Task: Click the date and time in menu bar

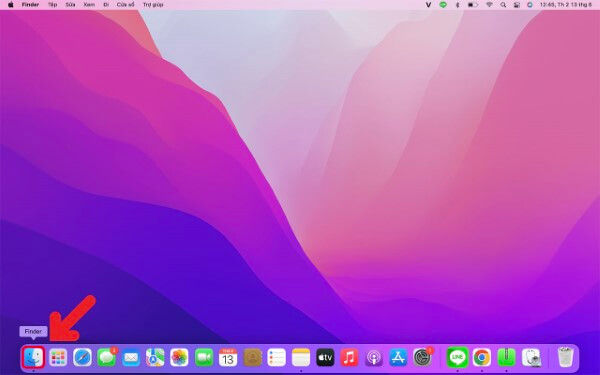Action: pos(566,5)
